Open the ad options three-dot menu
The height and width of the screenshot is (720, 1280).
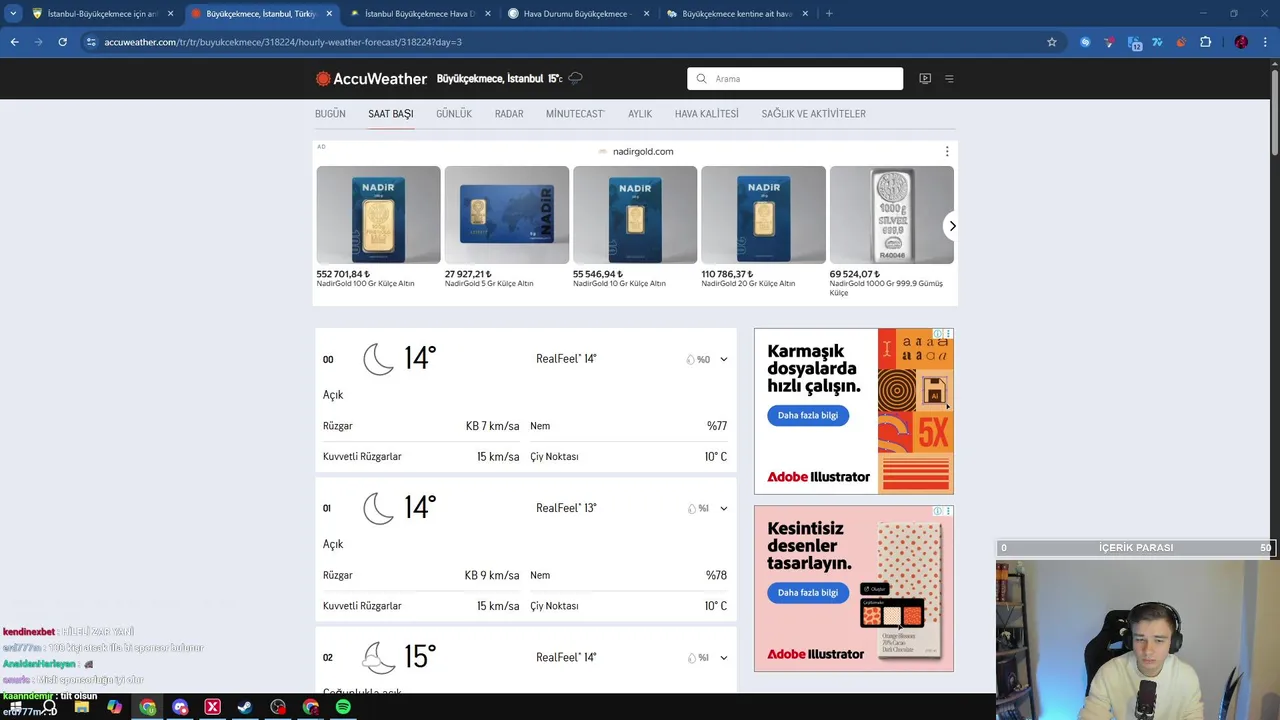pos(947,152)
